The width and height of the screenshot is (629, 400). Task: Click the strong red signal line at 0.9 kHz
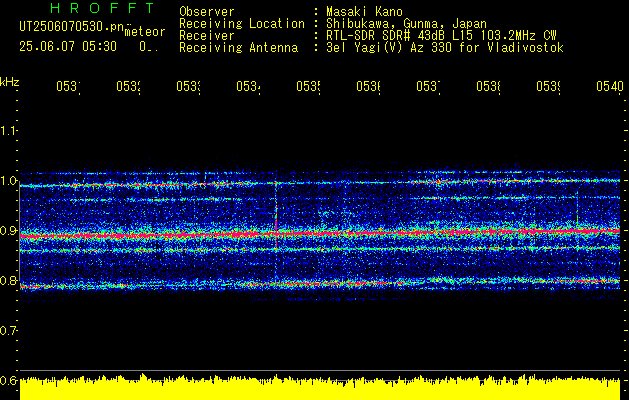click(x=320, y=233)
